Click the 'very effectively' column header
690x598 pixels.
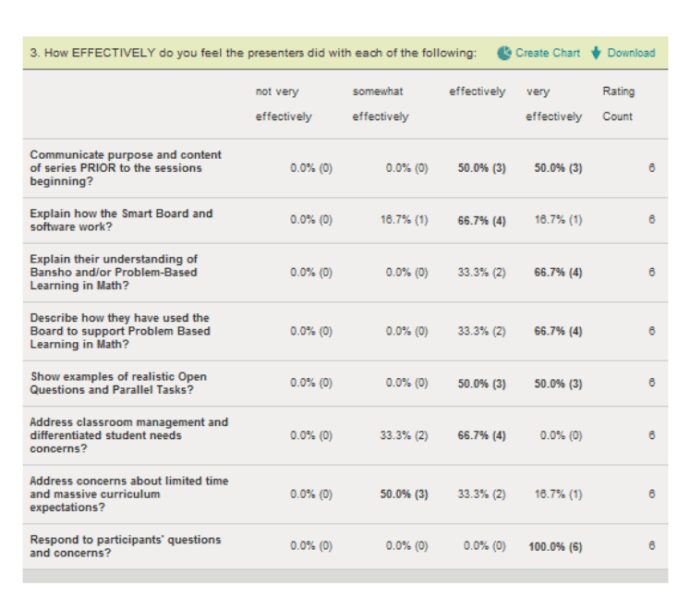(553, 104)
